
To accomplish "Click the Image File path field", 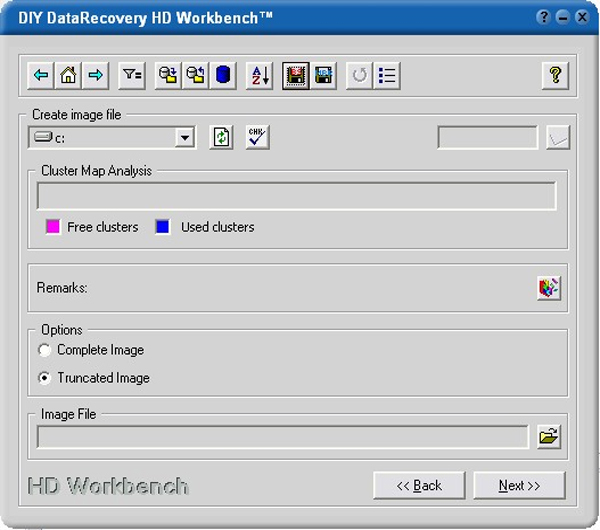I will pyautogui.click(x=283, y=437).
